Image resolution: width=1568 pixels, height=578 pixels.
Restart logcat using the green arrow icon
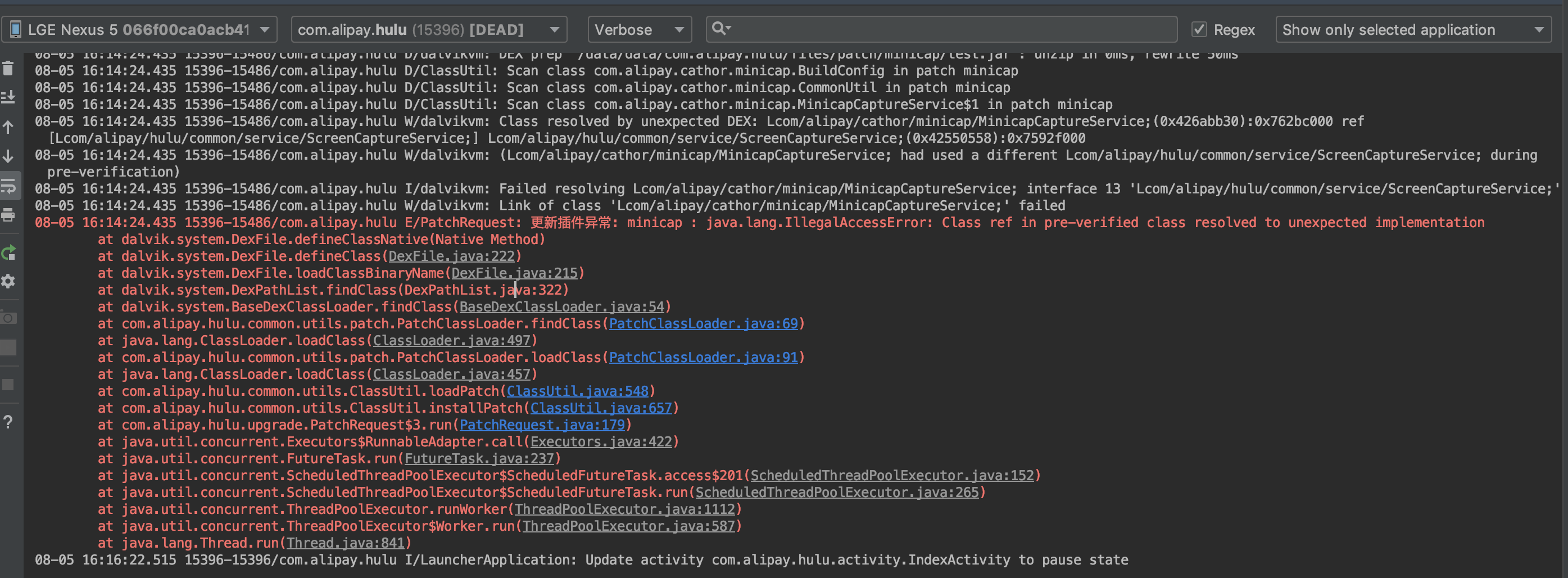pos(8,253)
